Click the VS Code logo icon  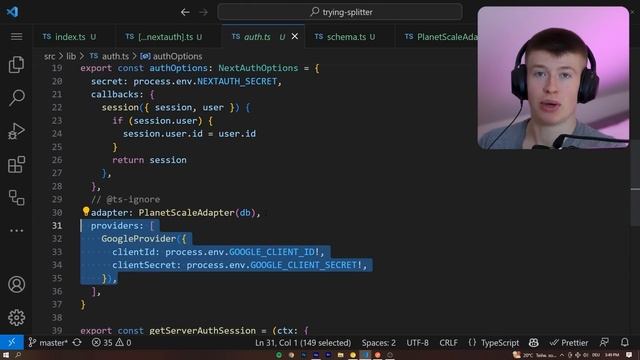(x=12, y=11)
